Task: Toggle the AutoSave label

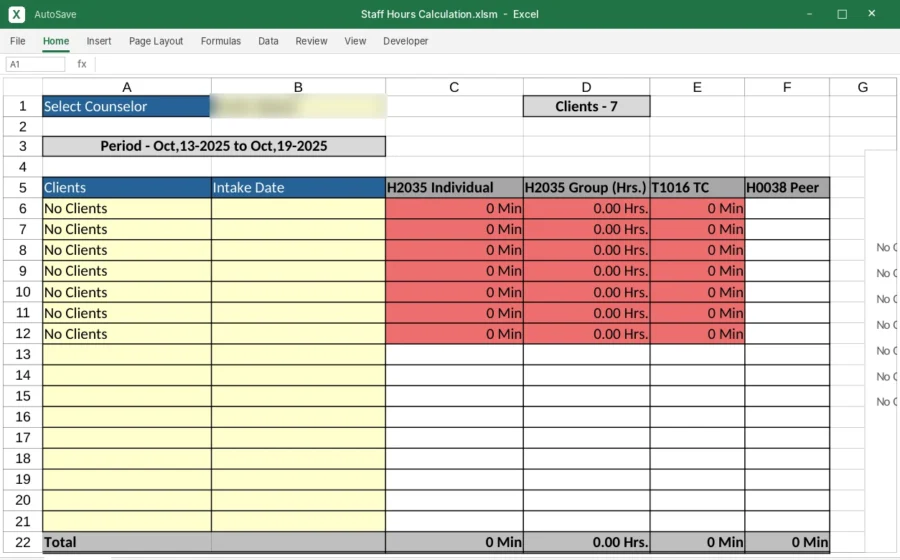Action: coord(55,14)
